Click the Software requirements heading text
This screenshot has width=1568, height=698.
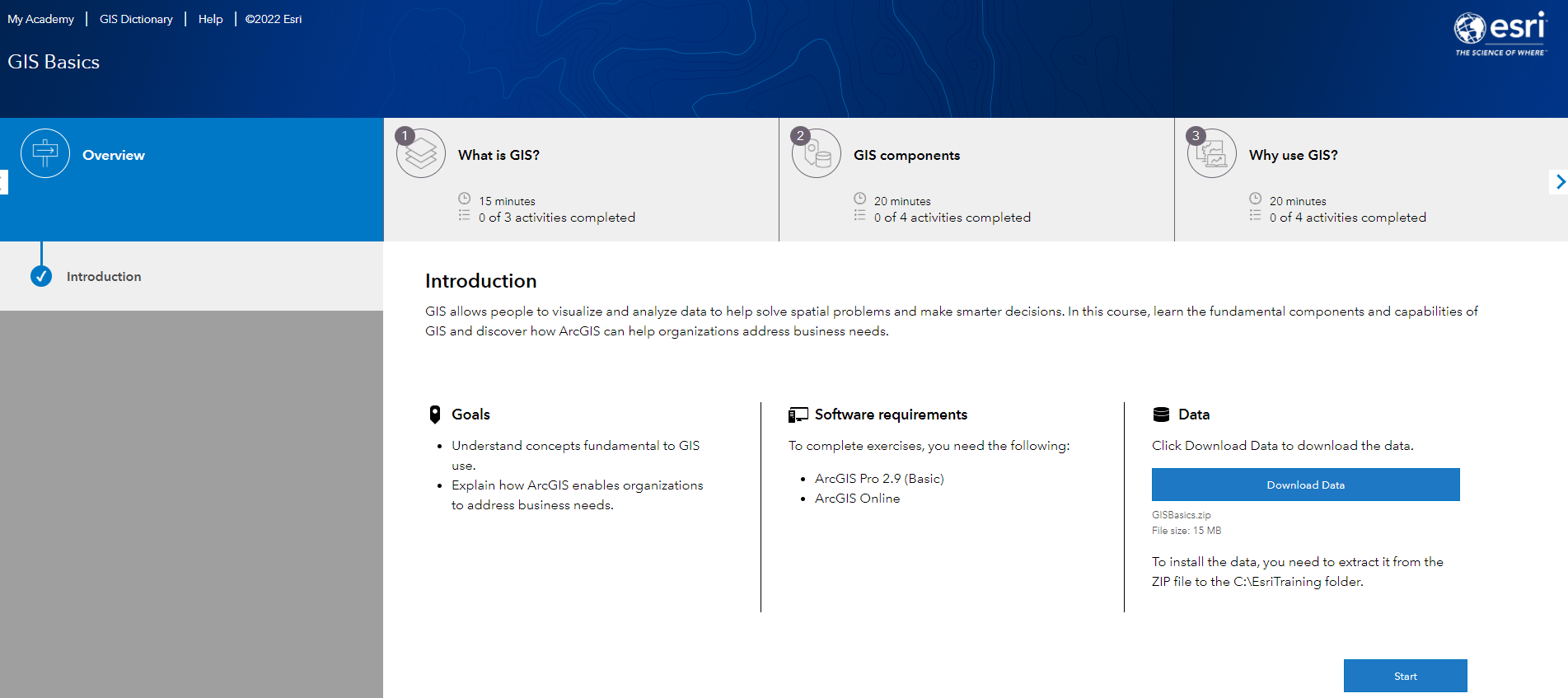[891, 415]
